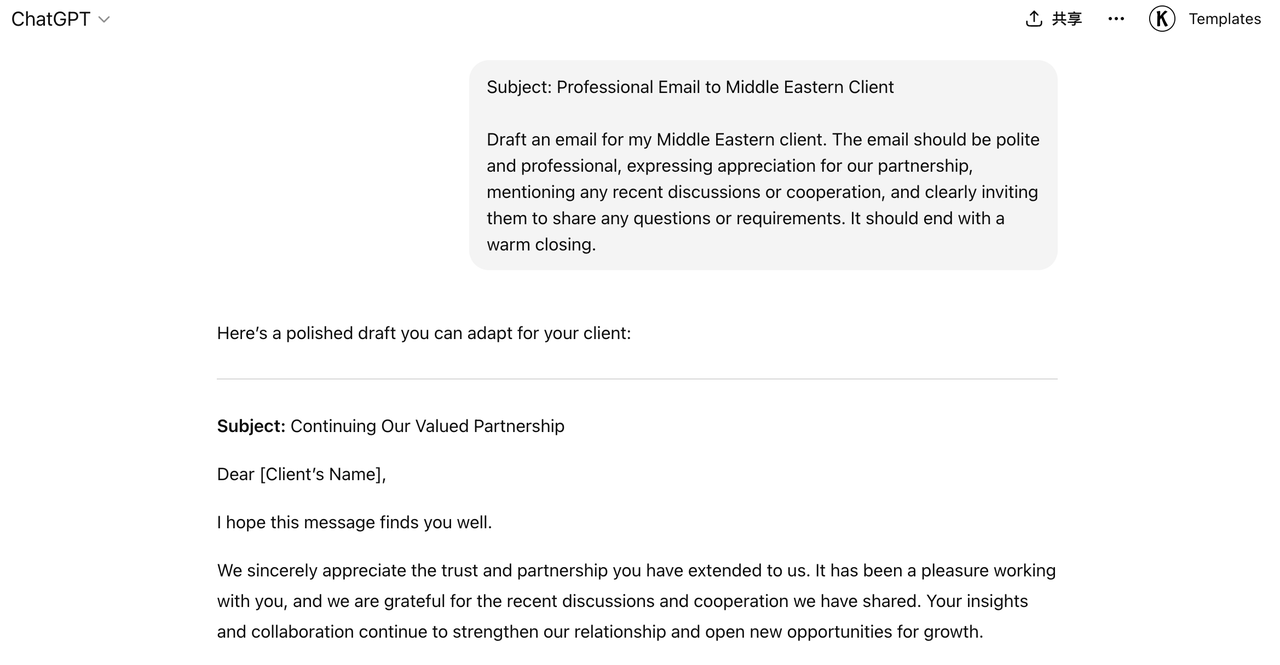The width and height of the screenshot is (1280, 665).
Task: Click the chevron arrow beside ChatGPT title
Action: [x=104, y=20]
